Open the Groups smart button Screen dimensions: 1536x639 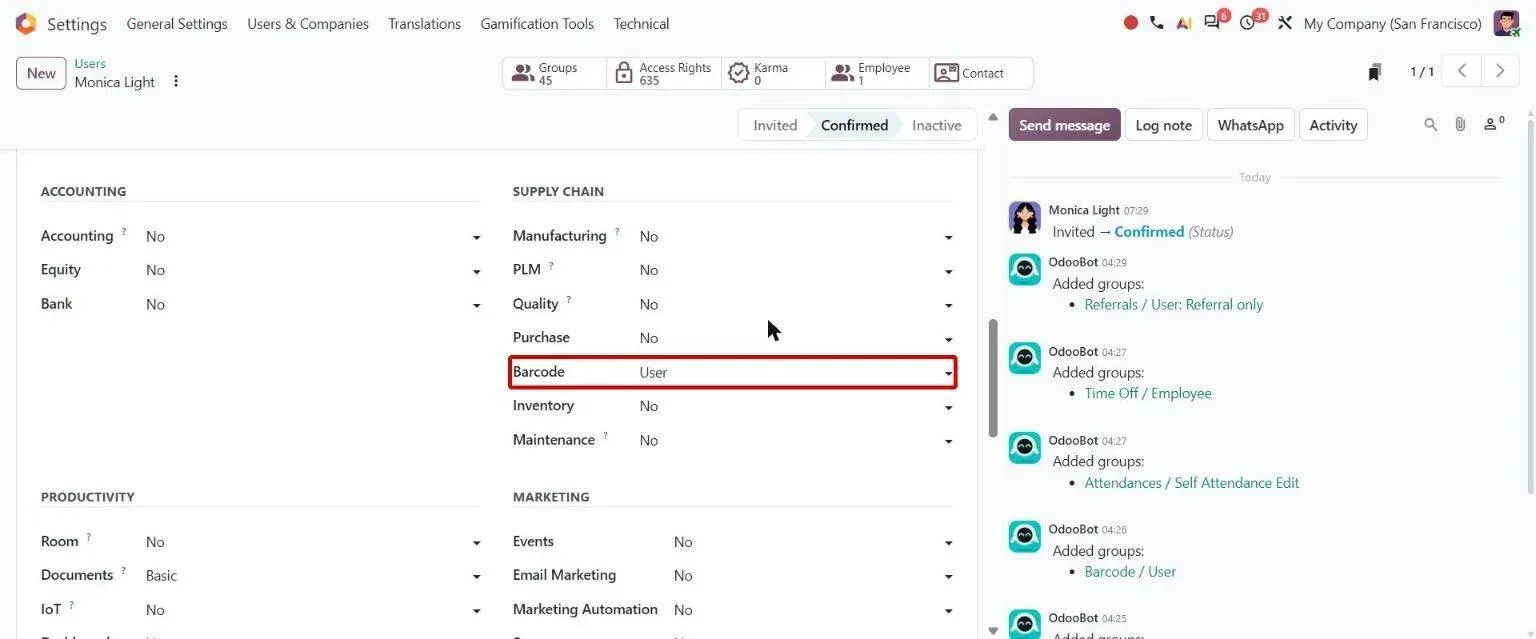[x=555, y=73]
